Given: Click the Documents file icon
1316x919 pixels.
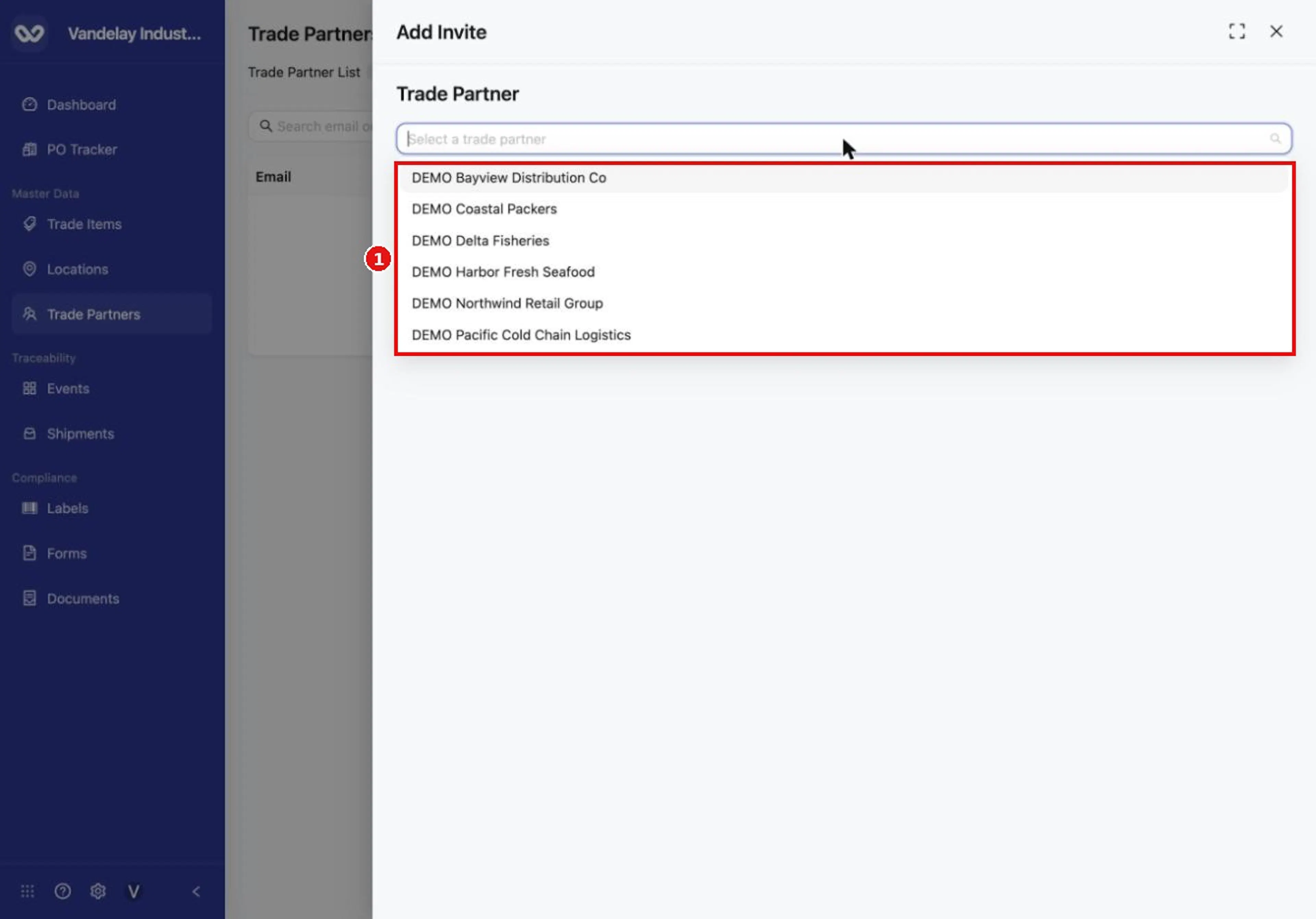Looking at the screenshot, I should point(29,599).
